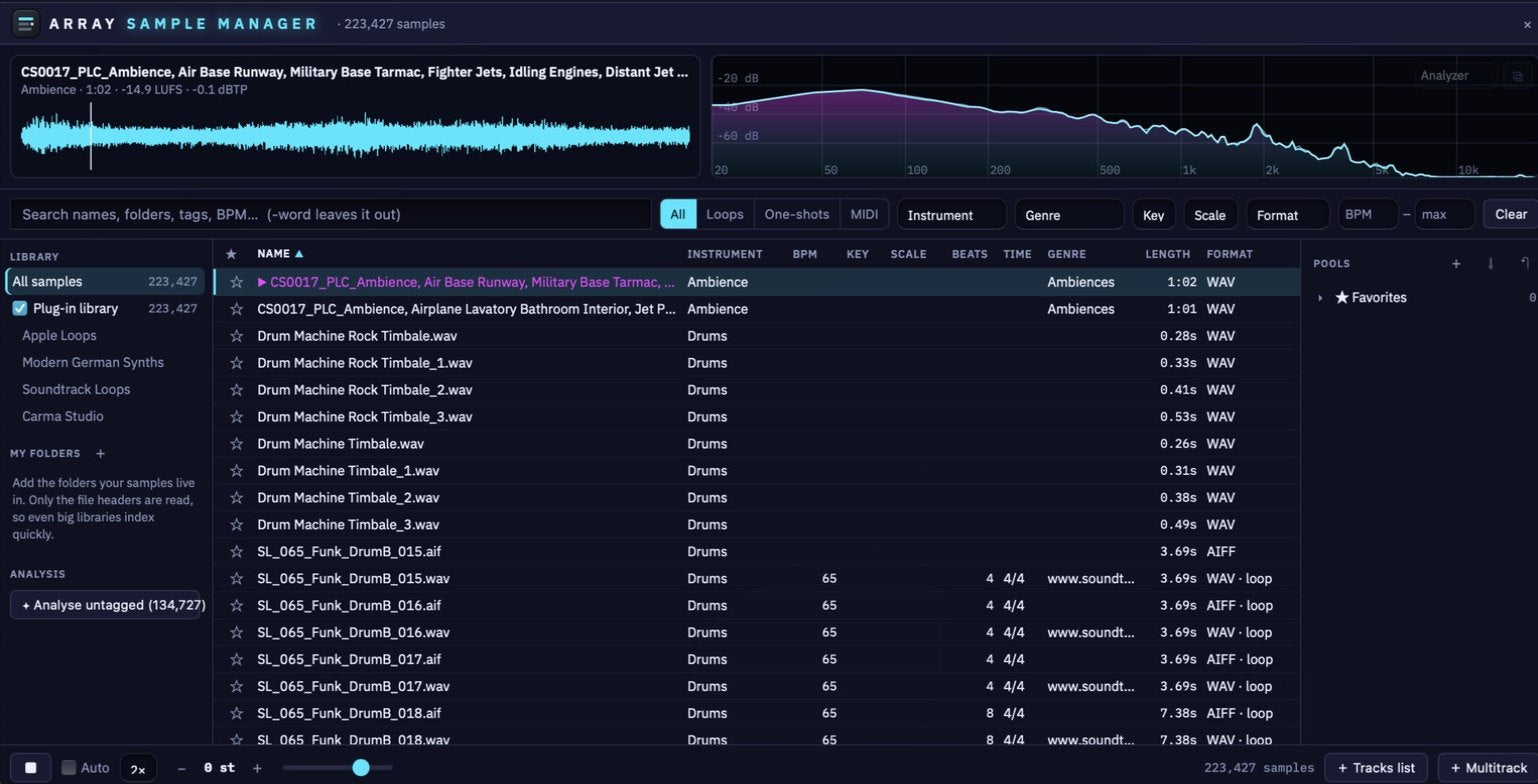Star Drum Machine Timbale_3.wav

coord(236,525)
